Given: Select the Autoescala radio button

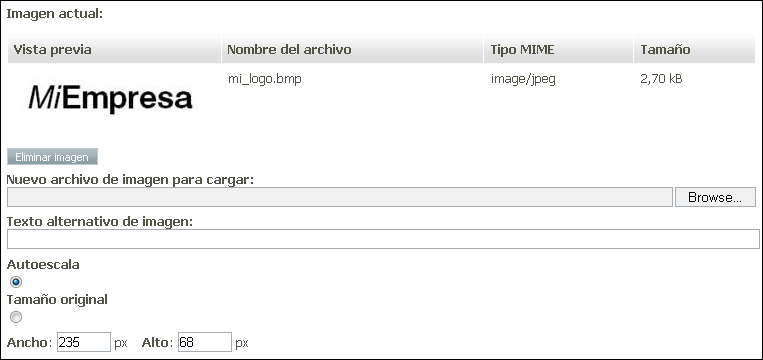Looking at the screenshot, I should pos(16,282).
